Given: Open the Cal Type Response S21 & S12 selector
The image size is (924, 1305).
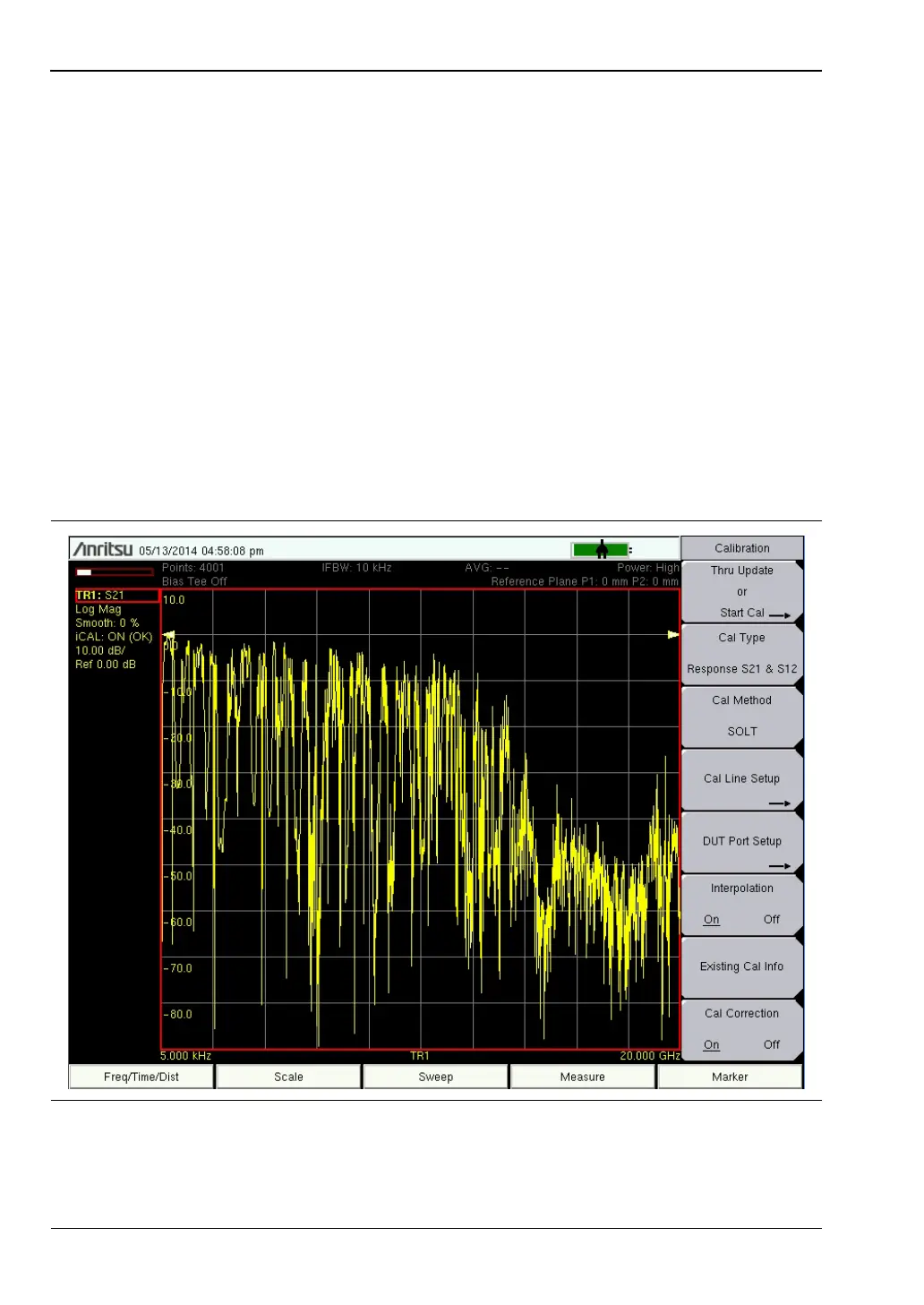Looking at the screenshot, I should click(741, 654).
